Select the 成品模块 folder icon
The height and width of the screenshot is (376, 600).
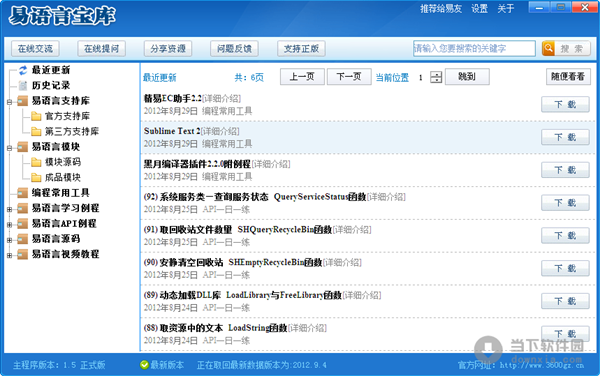coord(36,177)
